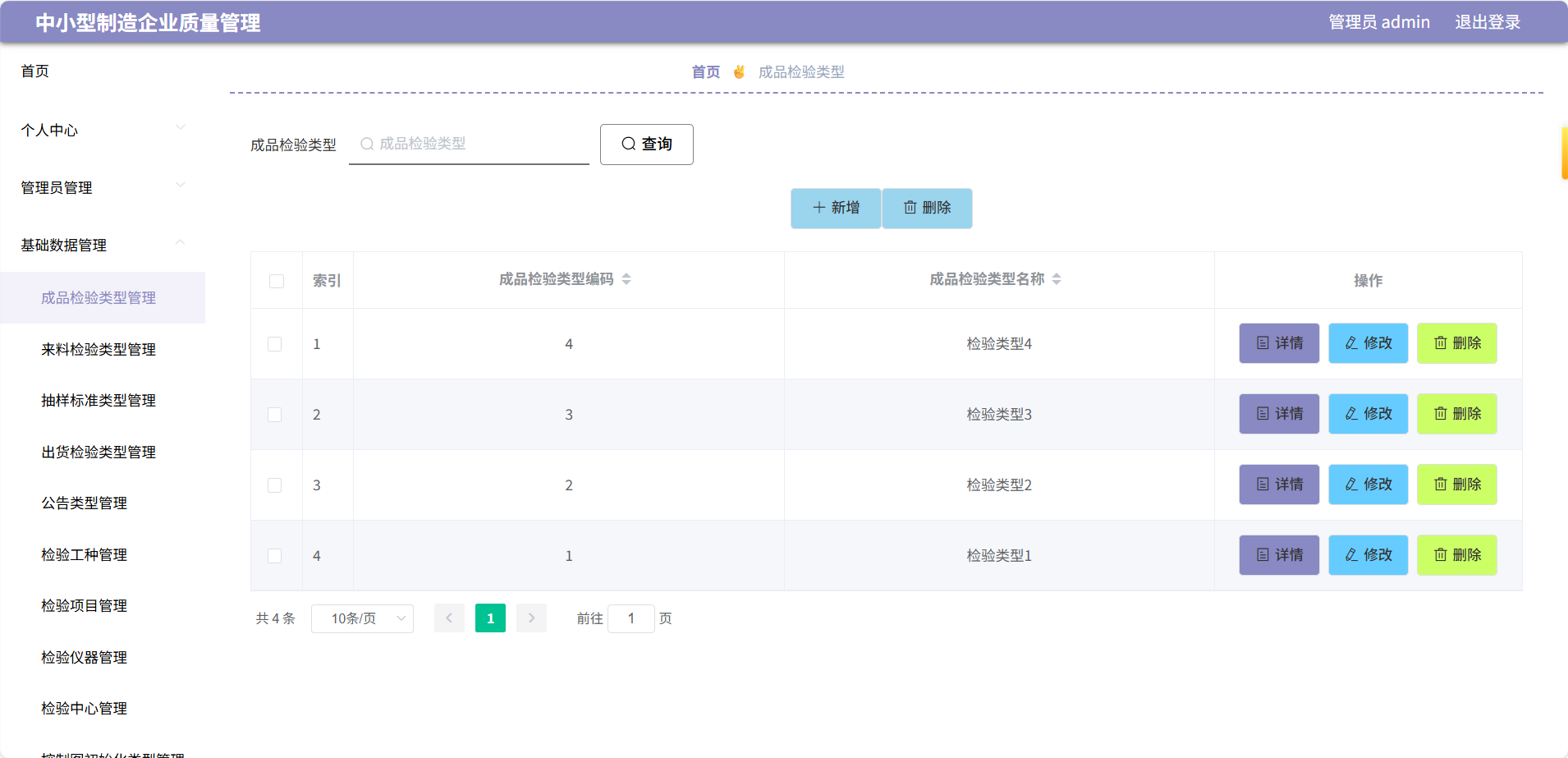This screenshot has width=1568, height=758.
Task: Click the 成品检验类型 search input field
Action: [x=469, y=144]
